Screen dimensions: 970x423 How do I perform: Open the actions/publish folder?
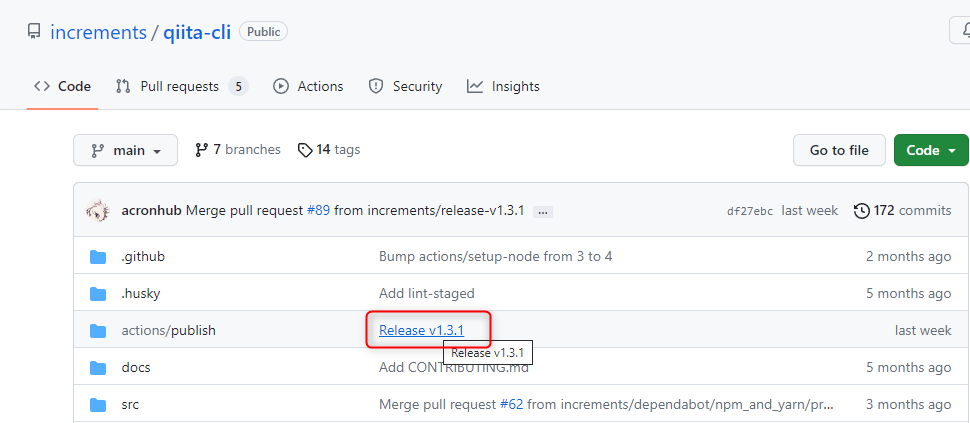pyautogui.click(x=168, y=331)
